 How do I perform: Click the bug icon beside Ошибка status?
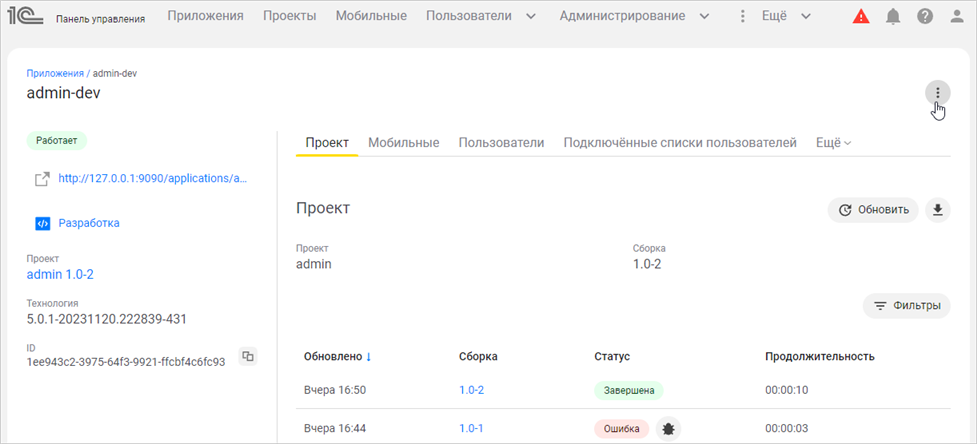[668, 428]
